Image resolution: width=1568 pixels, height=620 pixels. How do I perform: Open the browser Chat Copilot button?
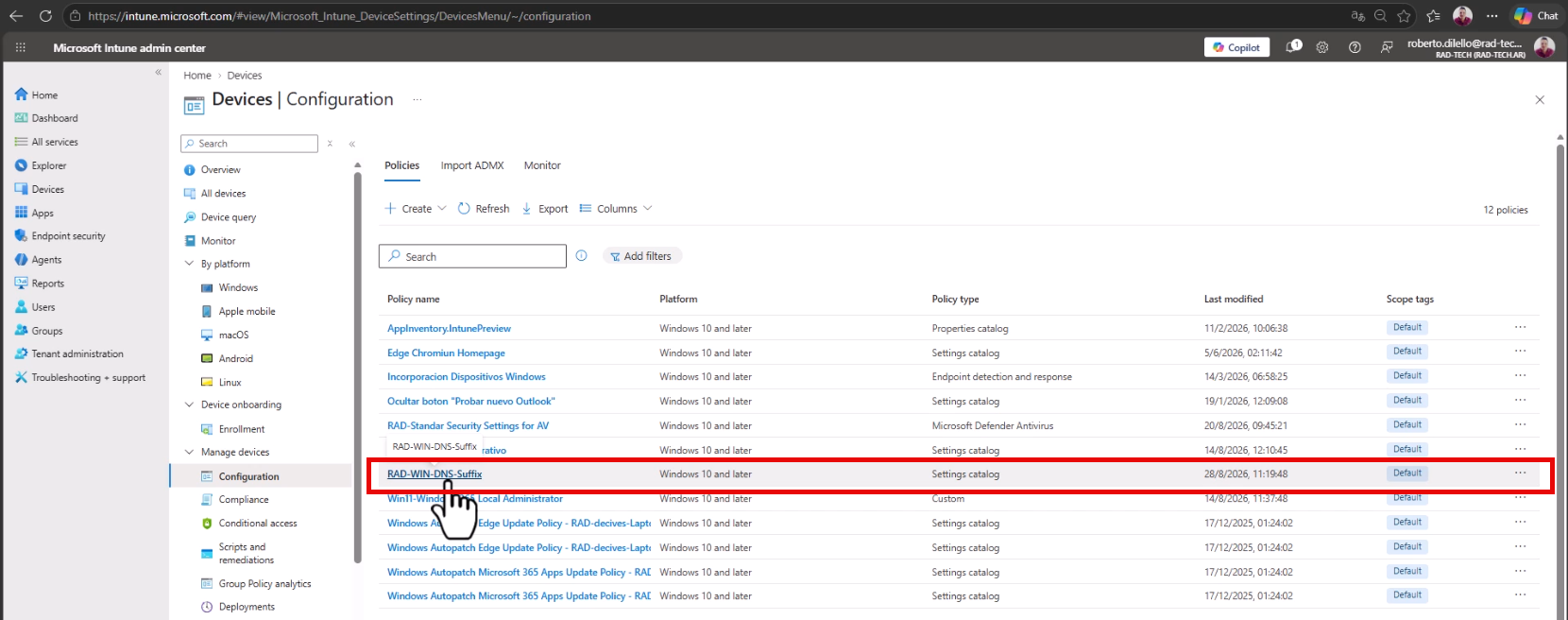(x=1536, y=16)
